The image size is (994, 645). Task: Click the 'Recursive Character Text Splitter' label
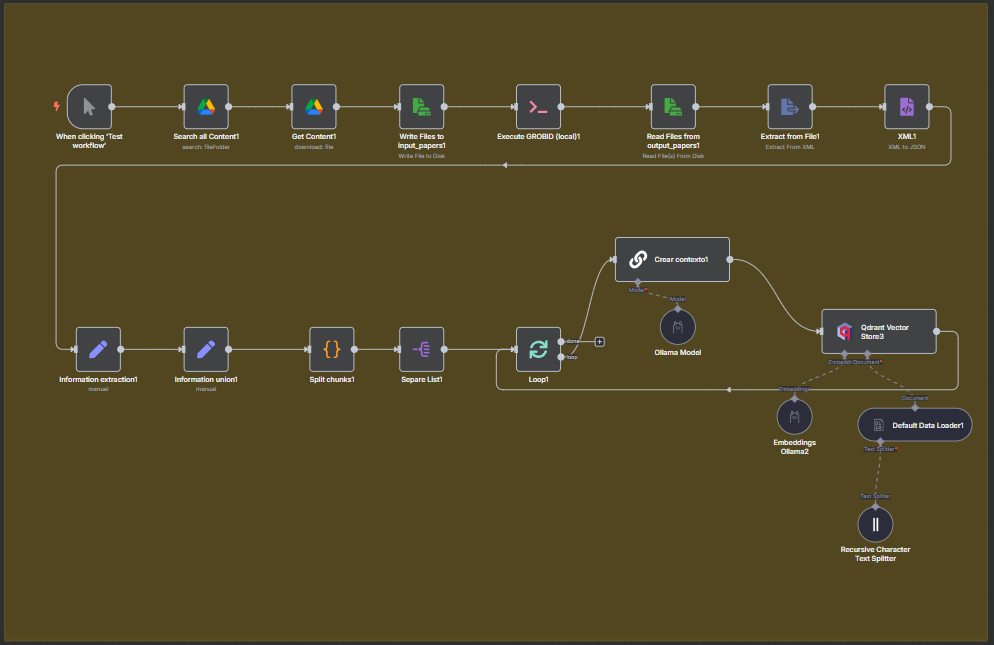click(x=875, y=554)
